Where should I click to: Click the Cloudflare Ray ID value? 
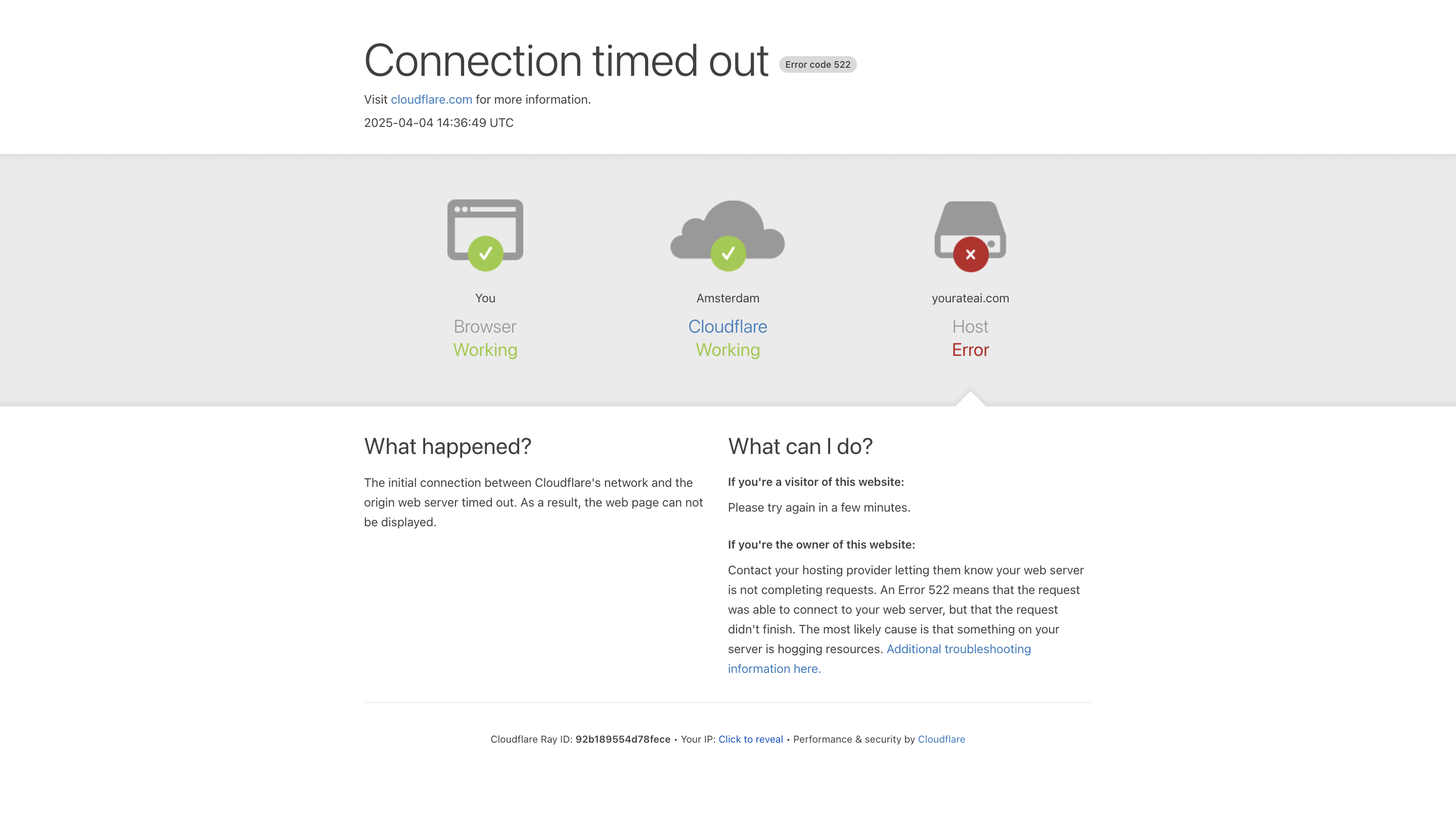(x=623, y=739)
